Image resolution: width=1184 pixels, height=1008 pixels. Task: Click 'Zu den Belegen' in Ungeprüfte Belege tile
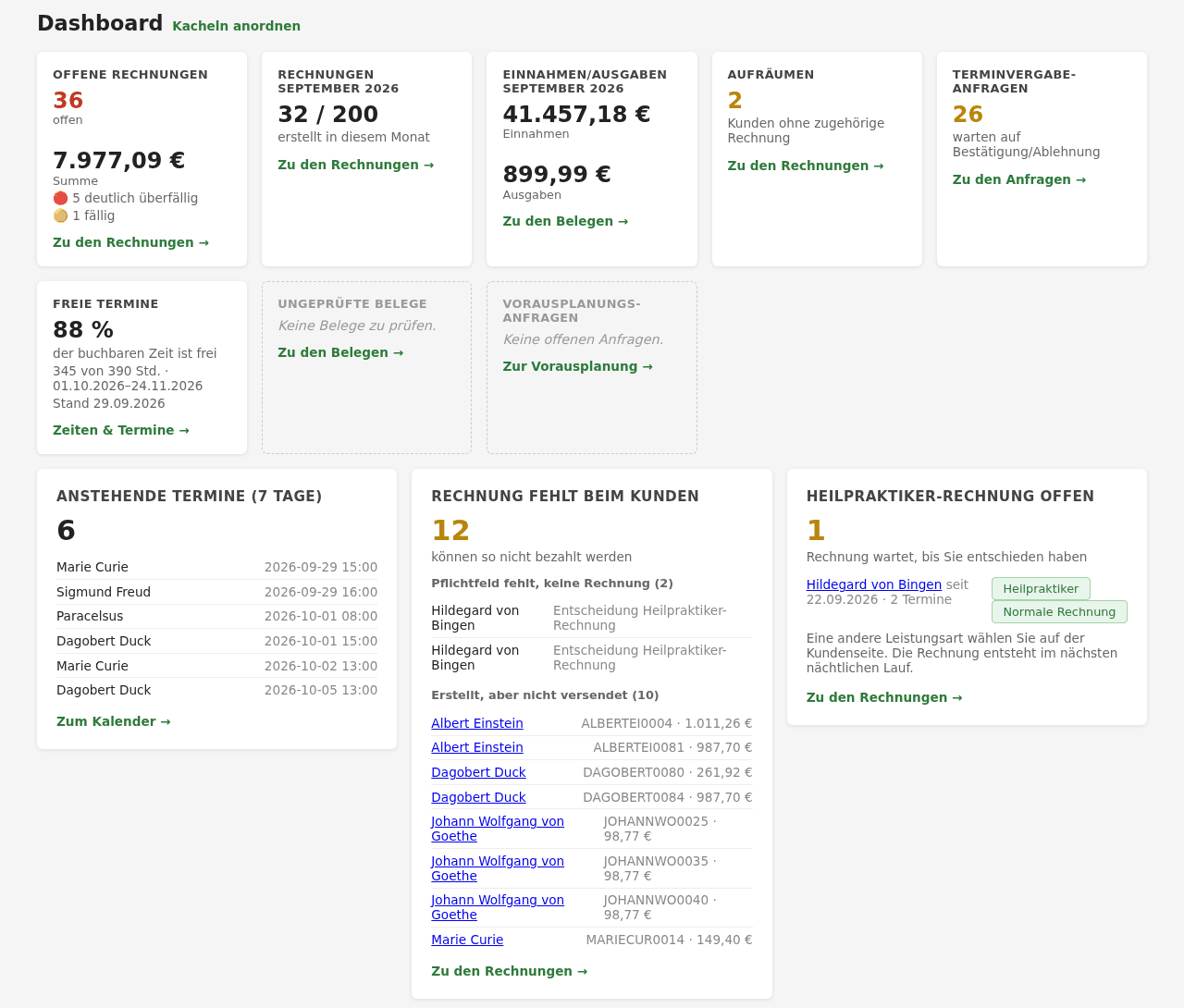tap(340, 352)
